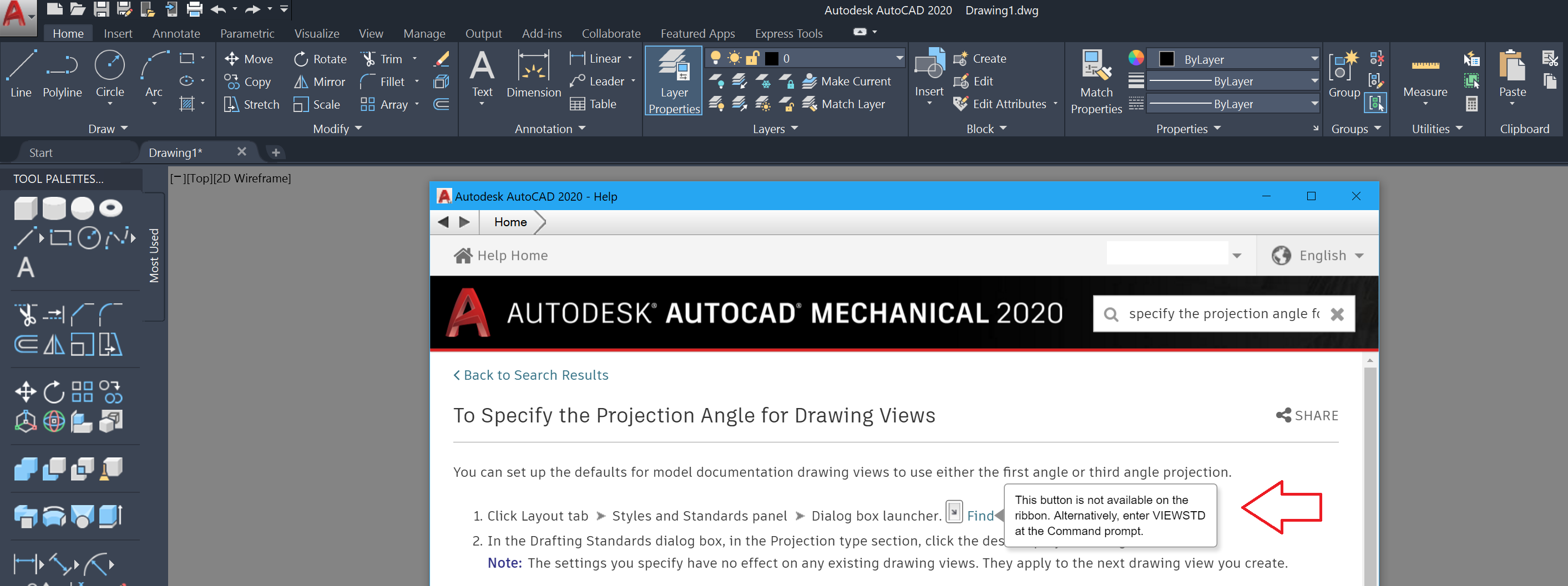Image resolution: width=1568 pixels, height=586 pixels.
Task: Open the Express Tools menu
Action: (x=788, y=33)
